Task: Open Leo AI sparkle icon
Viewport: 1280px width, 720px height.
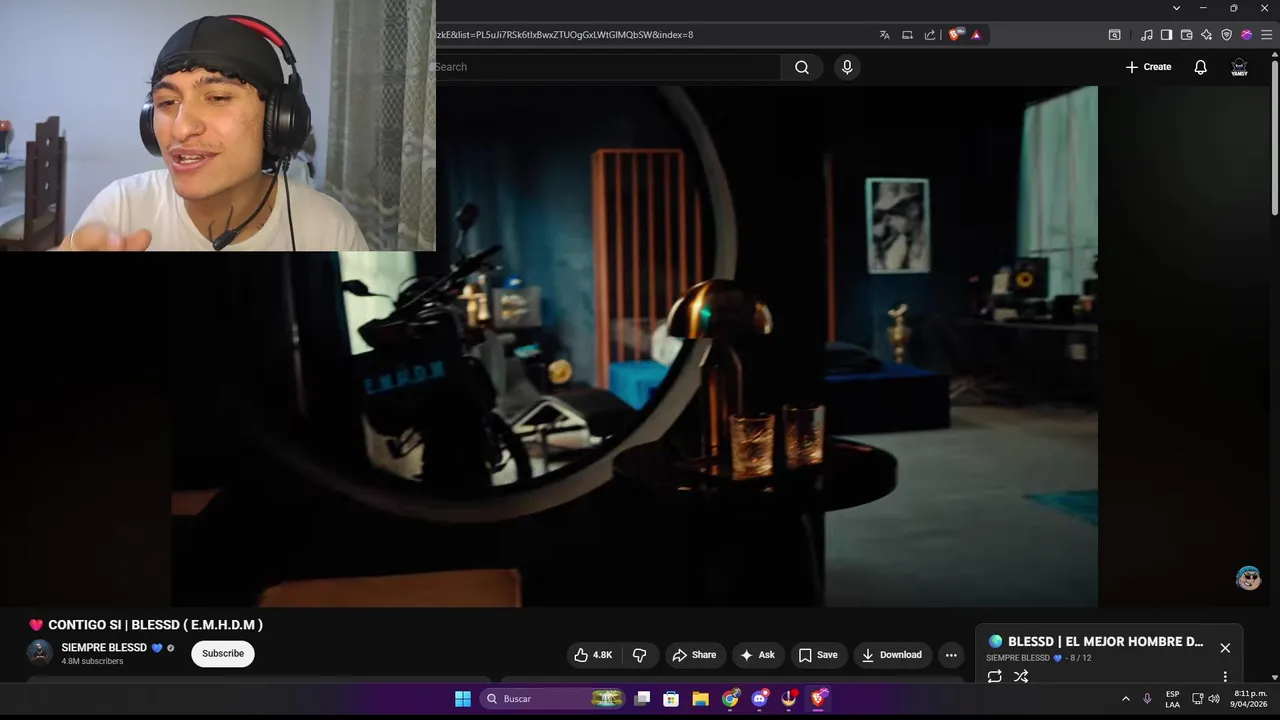Action: coord(1206,34)
